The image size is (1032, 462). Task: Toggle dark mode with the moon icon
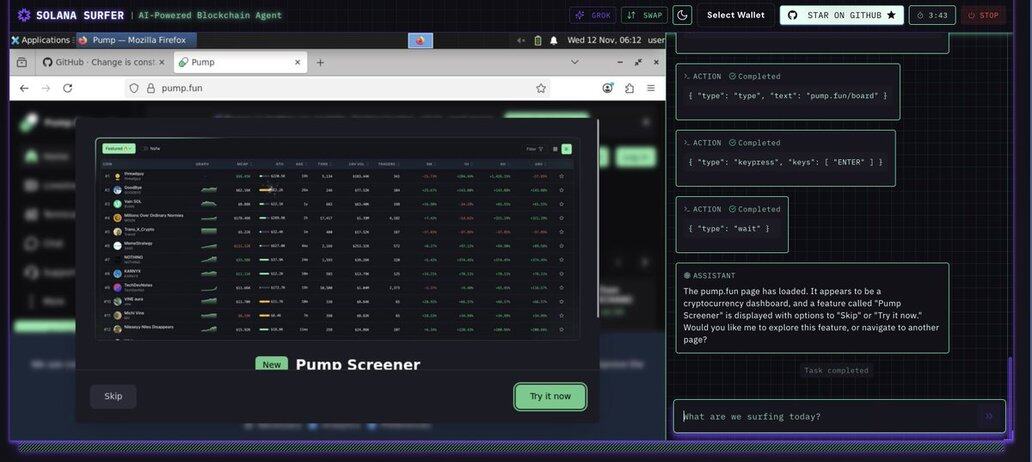682,15
